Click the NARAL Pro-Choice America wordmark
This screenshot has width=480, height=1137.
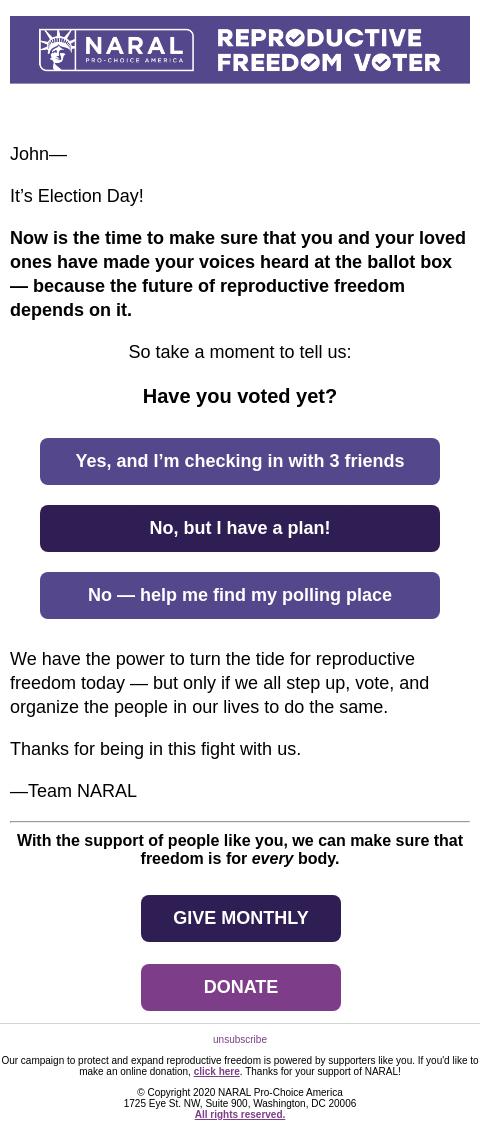(x=134, y=50)
